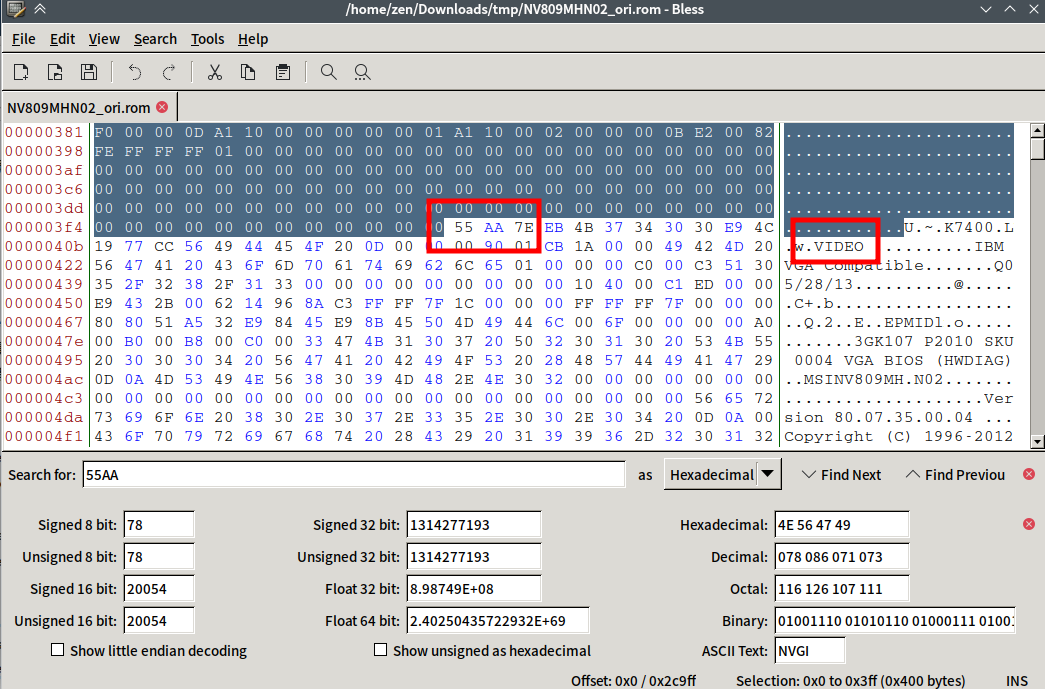Open the Tools menu
This screenshot has height=689, width=1045.
[208, 39]
